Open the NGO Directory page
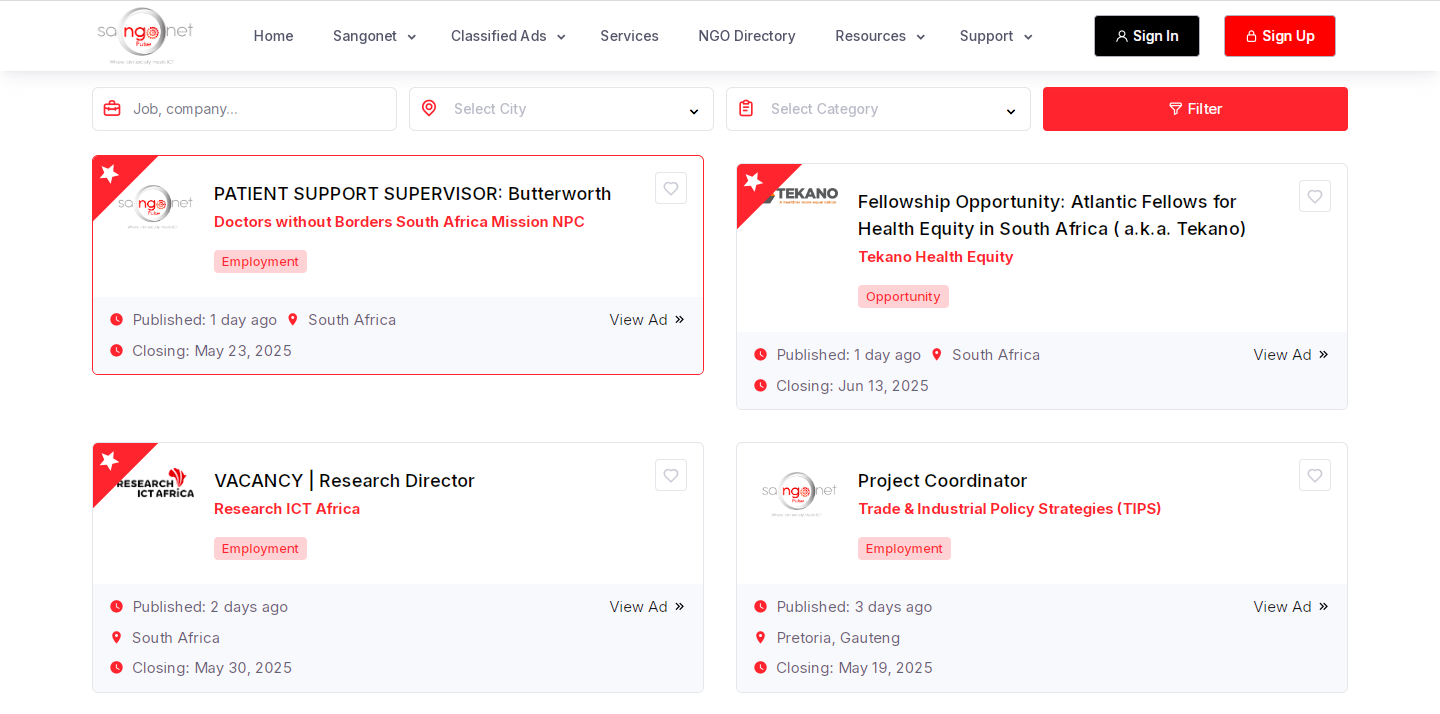1440x714 pixels. (747, 36)
